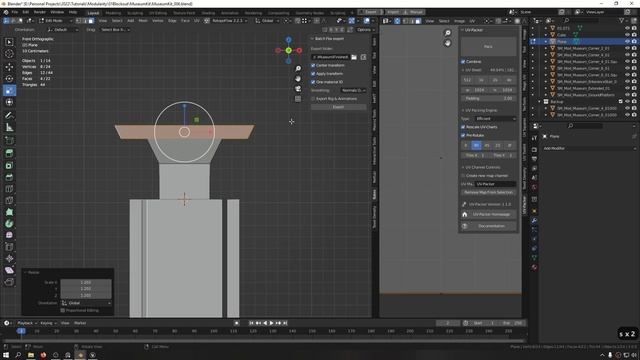
Task: Select the Annotate tool
Action: pyautogui.click(x=9, y=116)
